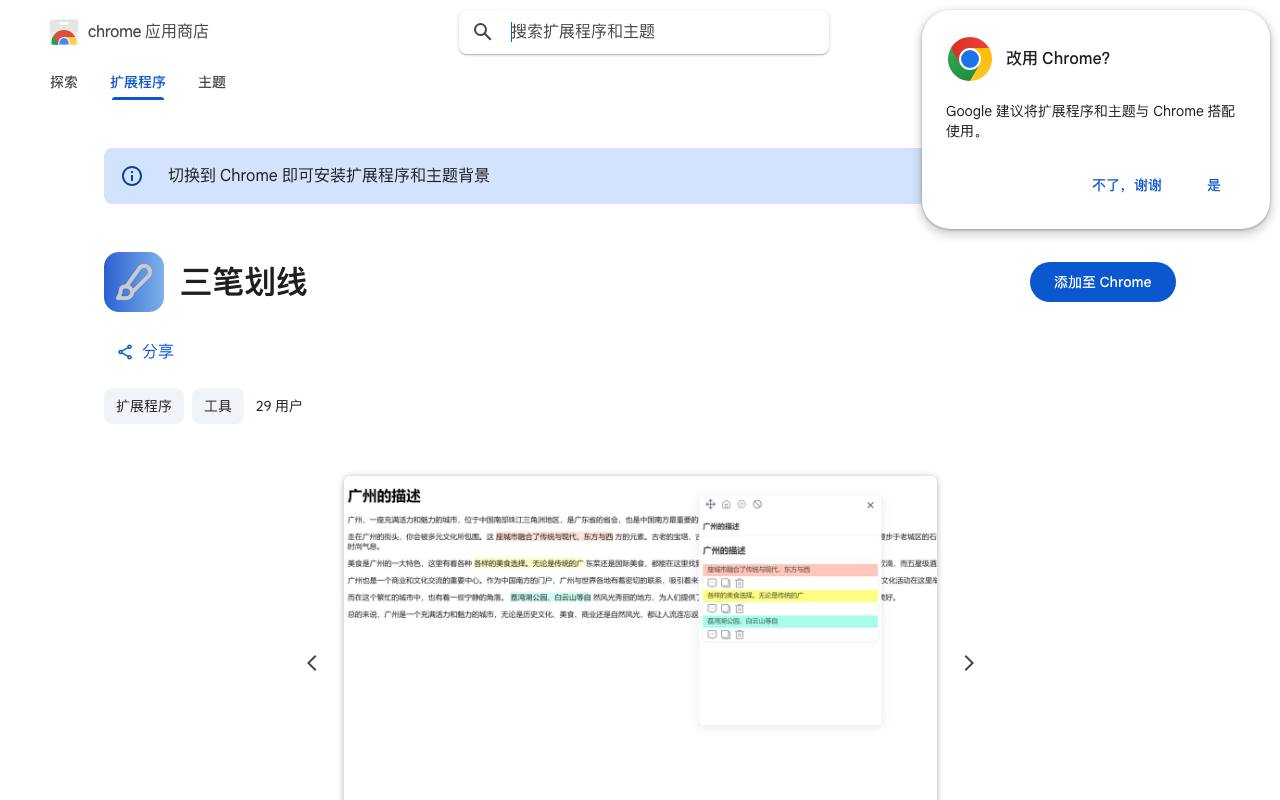Switch to the 主题 tab
Viewport: 1280px width, 800px height.
click(x=212, y=82)
